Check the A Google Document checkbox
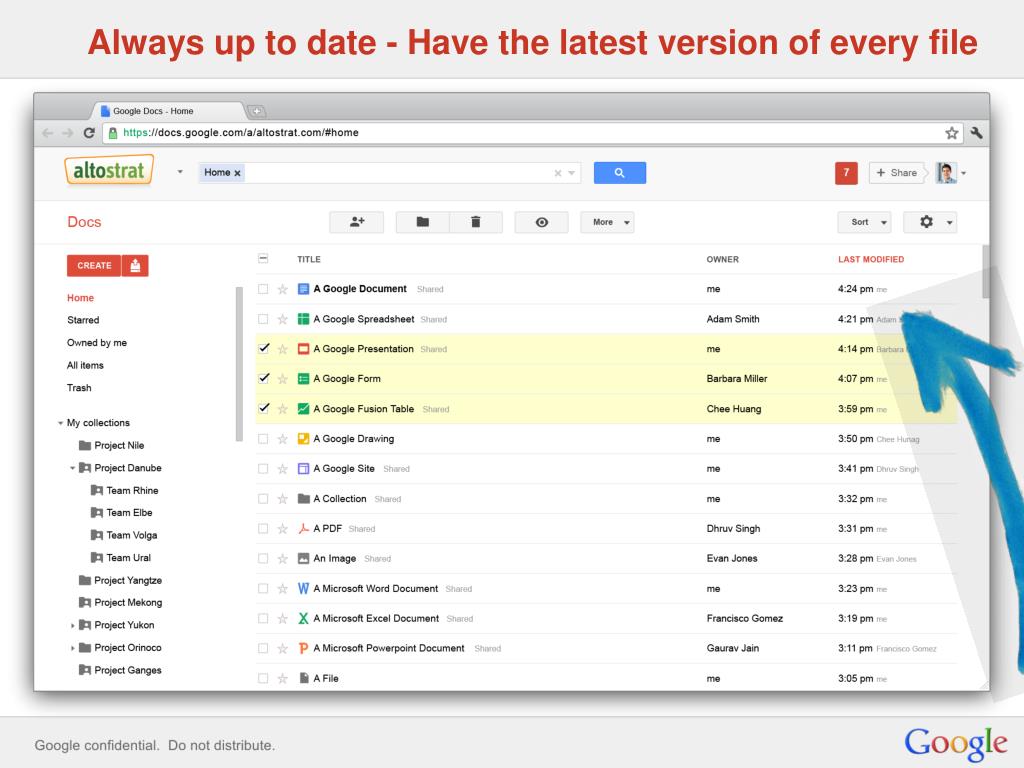The image size is (1024, 768). point(263,289)
